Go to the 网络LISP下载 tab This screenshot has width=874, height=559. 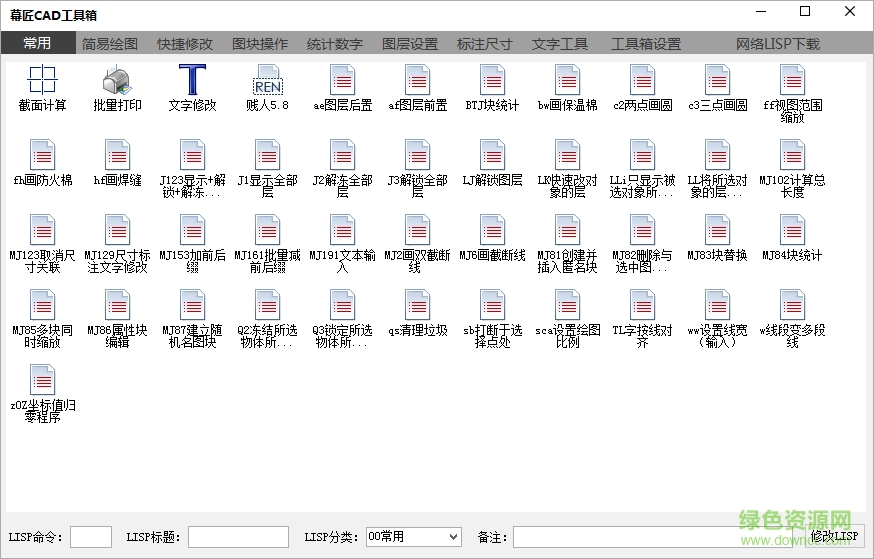[777, 44]
